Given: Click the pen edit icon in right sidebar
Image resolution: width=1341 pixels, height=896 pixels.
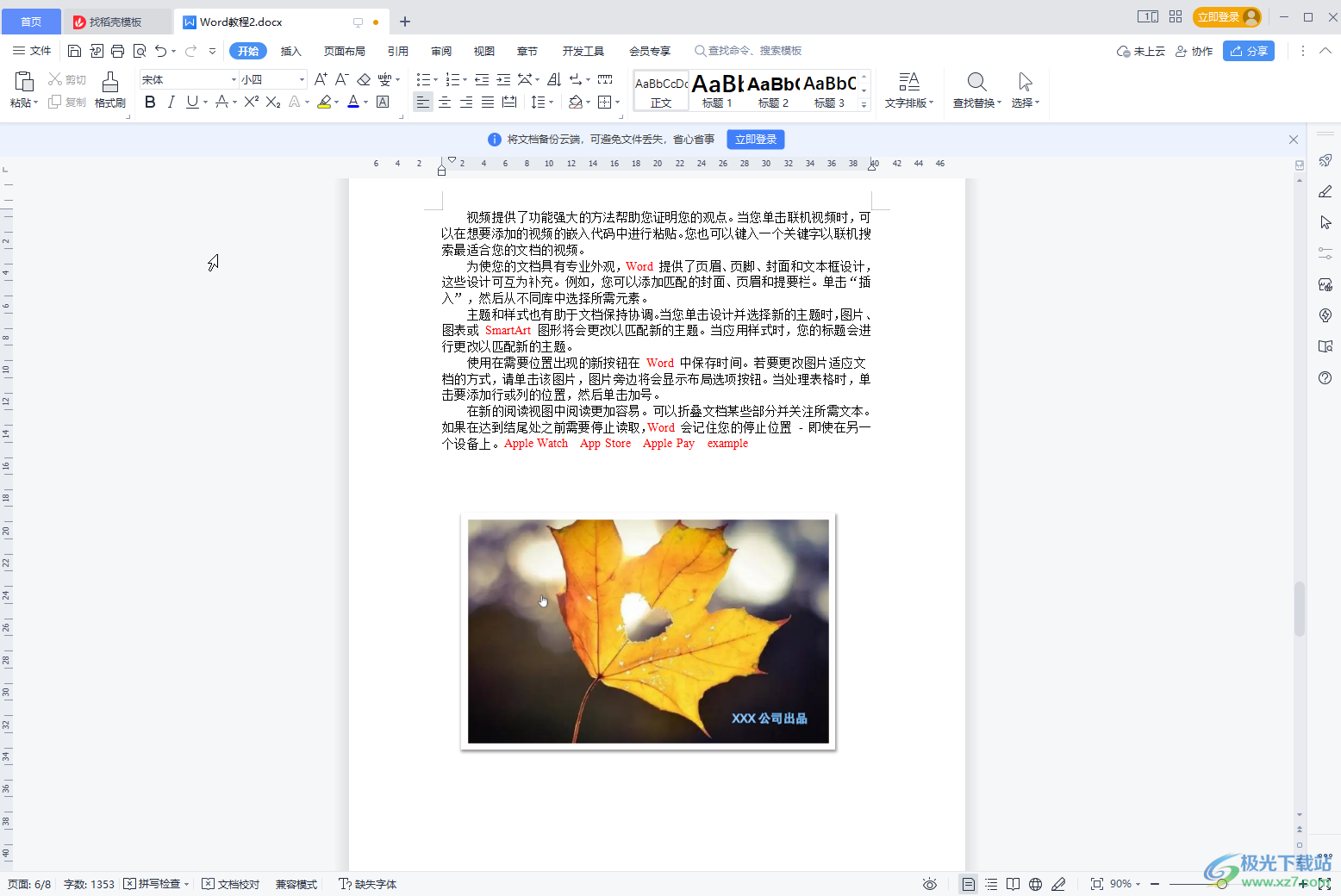Looking at the screenshot, I should 1325,191.
